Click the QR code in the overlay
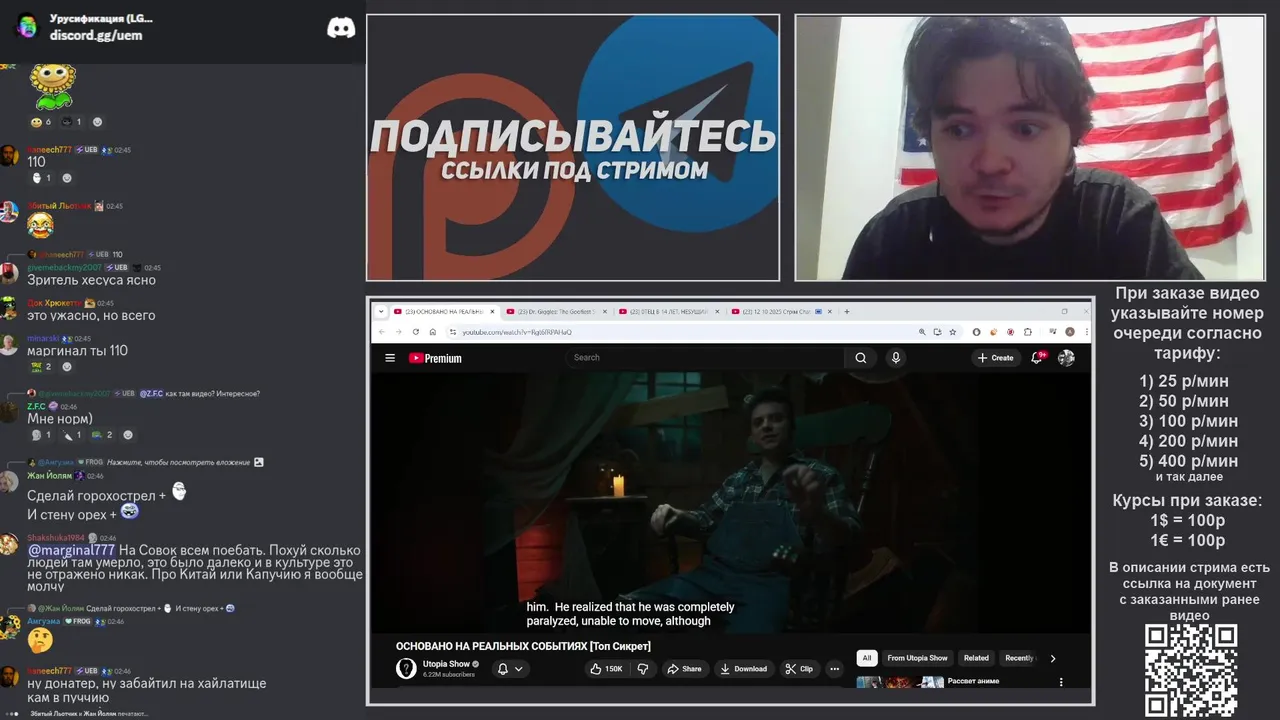This screenshot has width=1280, height=720. click(x=1191, y=671)
